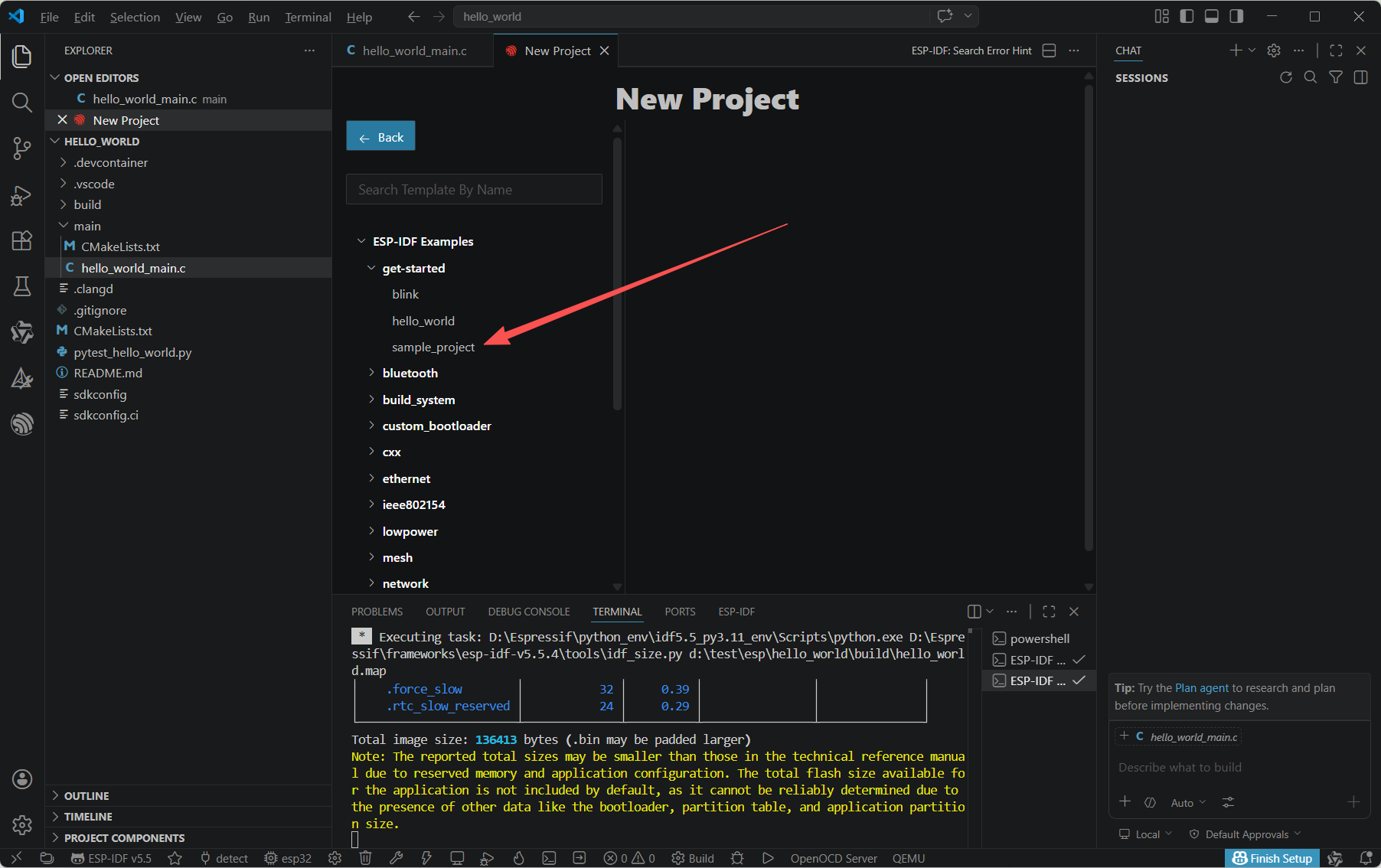Expand the build folder in Explorer
The width and height of the screenshot is (1381, 868).
87,204
